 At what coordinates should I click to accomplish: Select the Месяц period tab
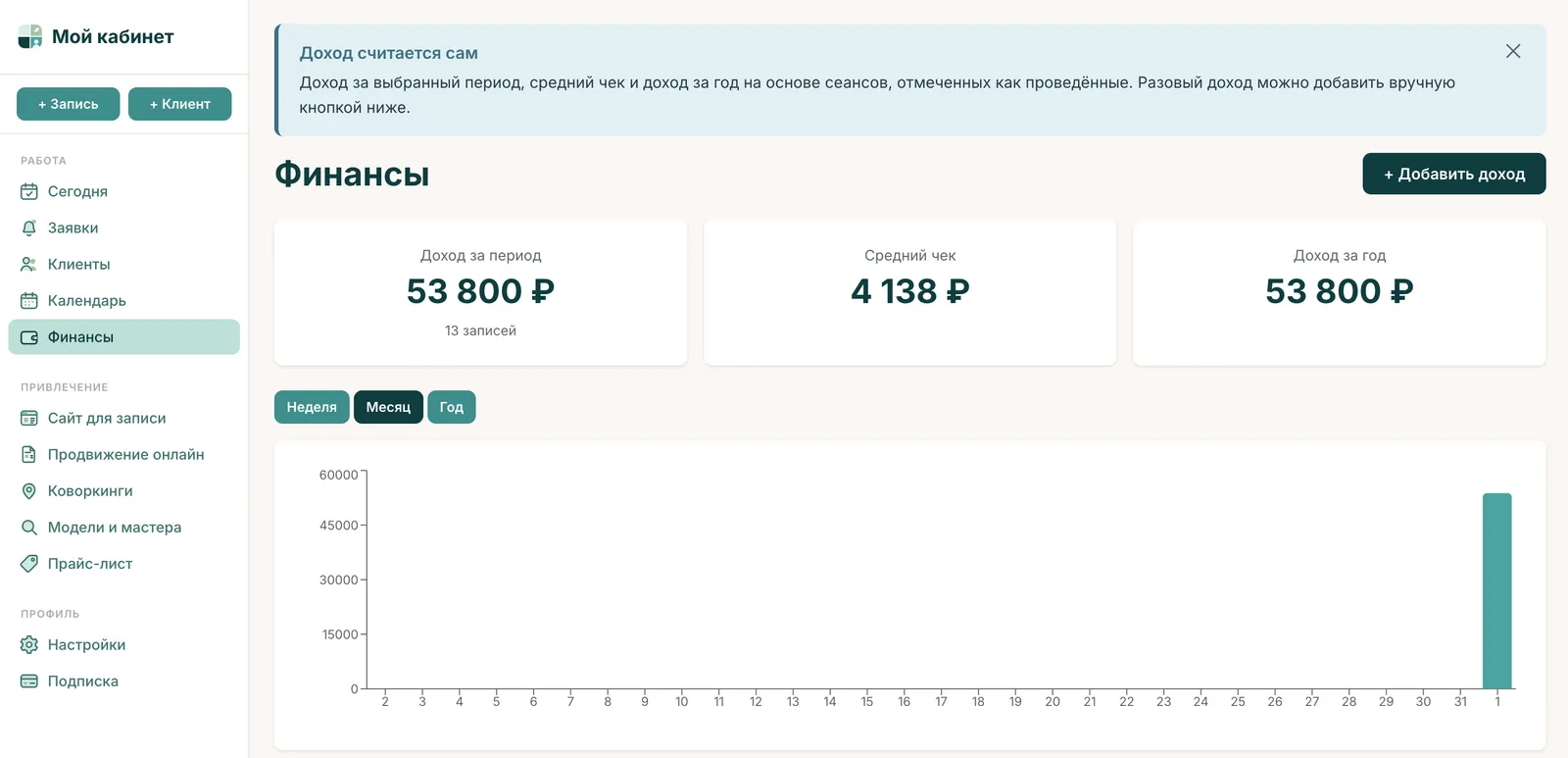[388, 407]
